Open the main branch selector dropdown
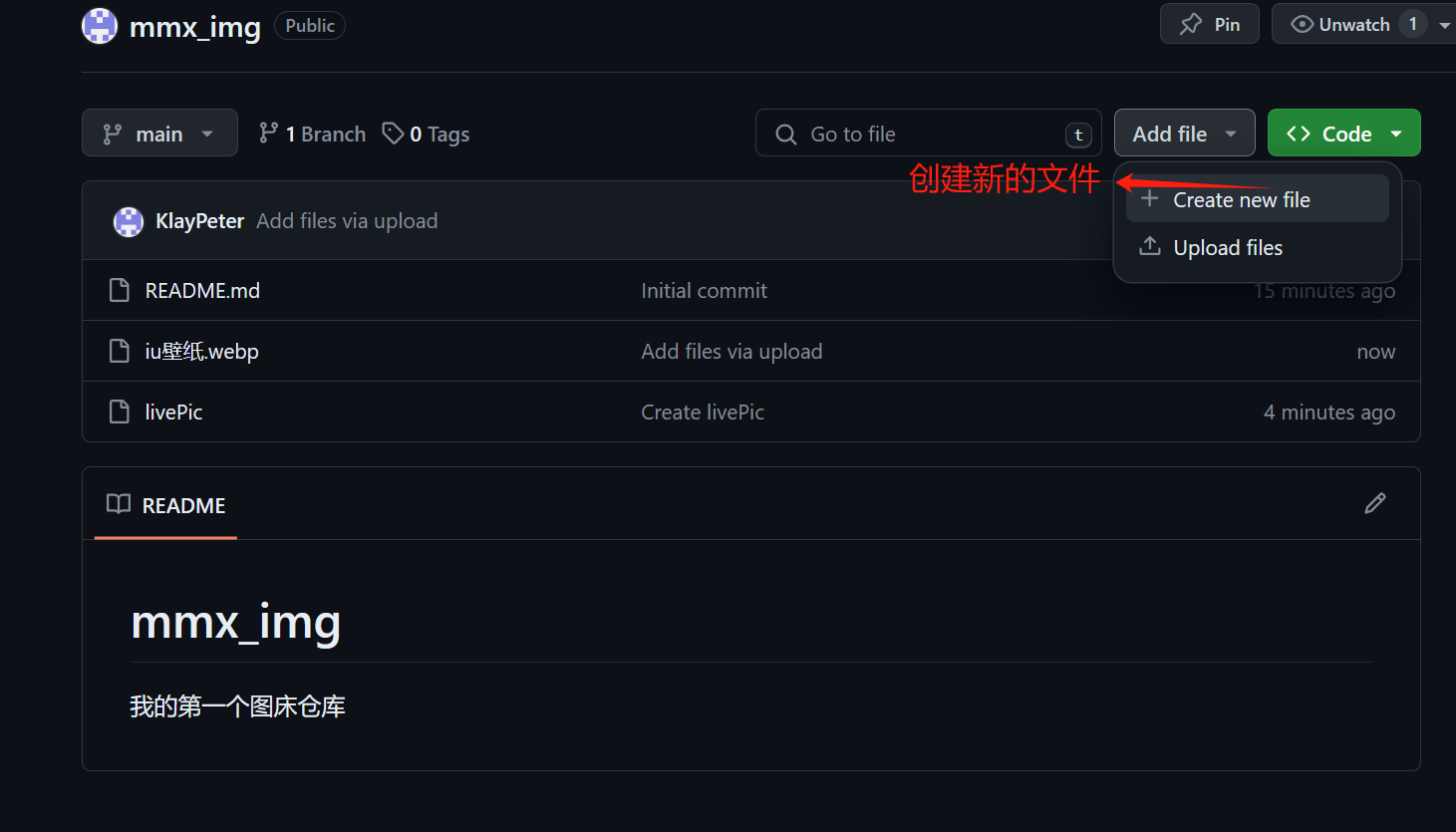The width and height of the screenshot is (1456, 832). (x=159, y=133)
